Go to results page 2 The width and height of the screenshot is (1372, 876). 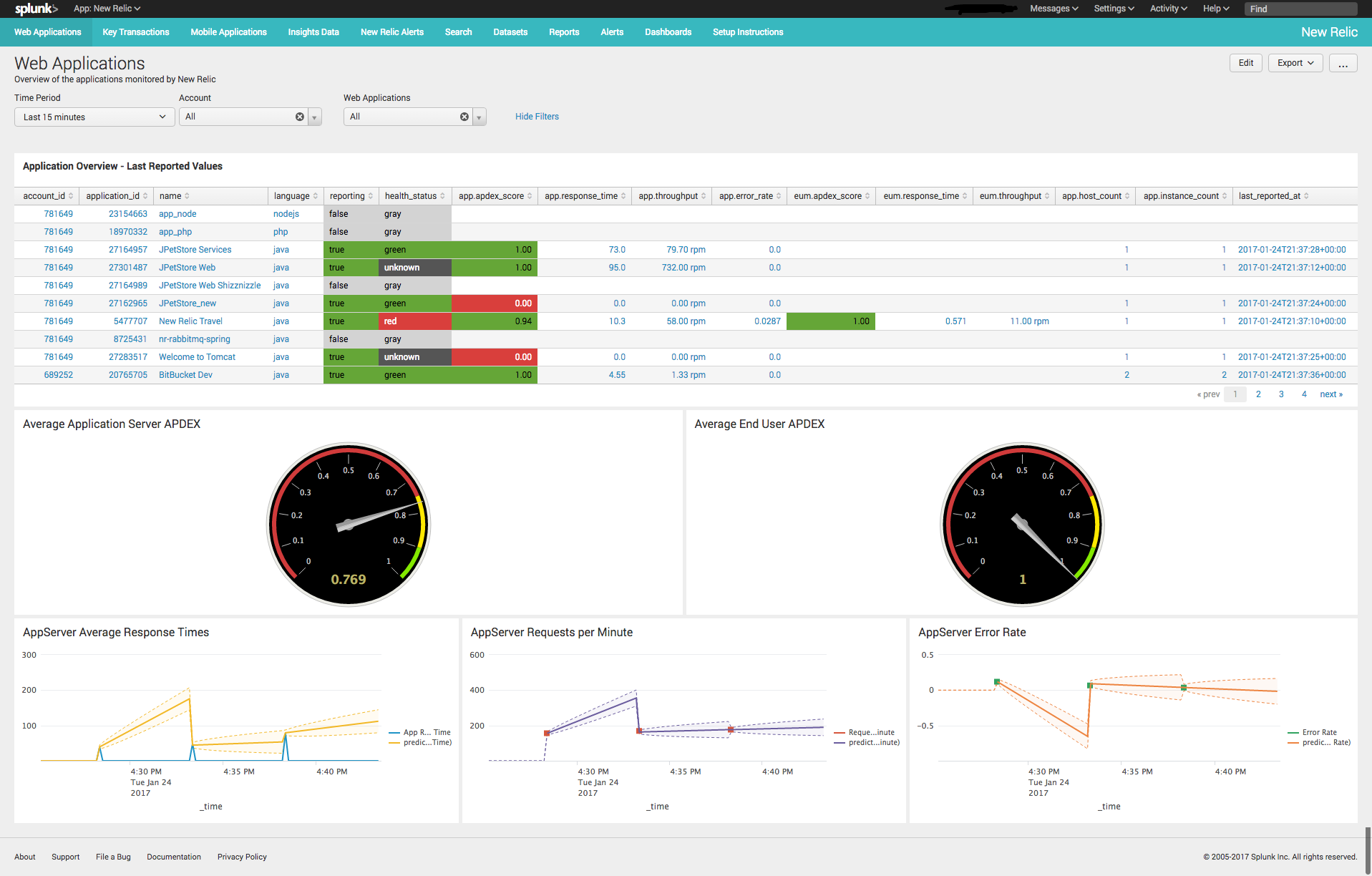coord(1258,394)
